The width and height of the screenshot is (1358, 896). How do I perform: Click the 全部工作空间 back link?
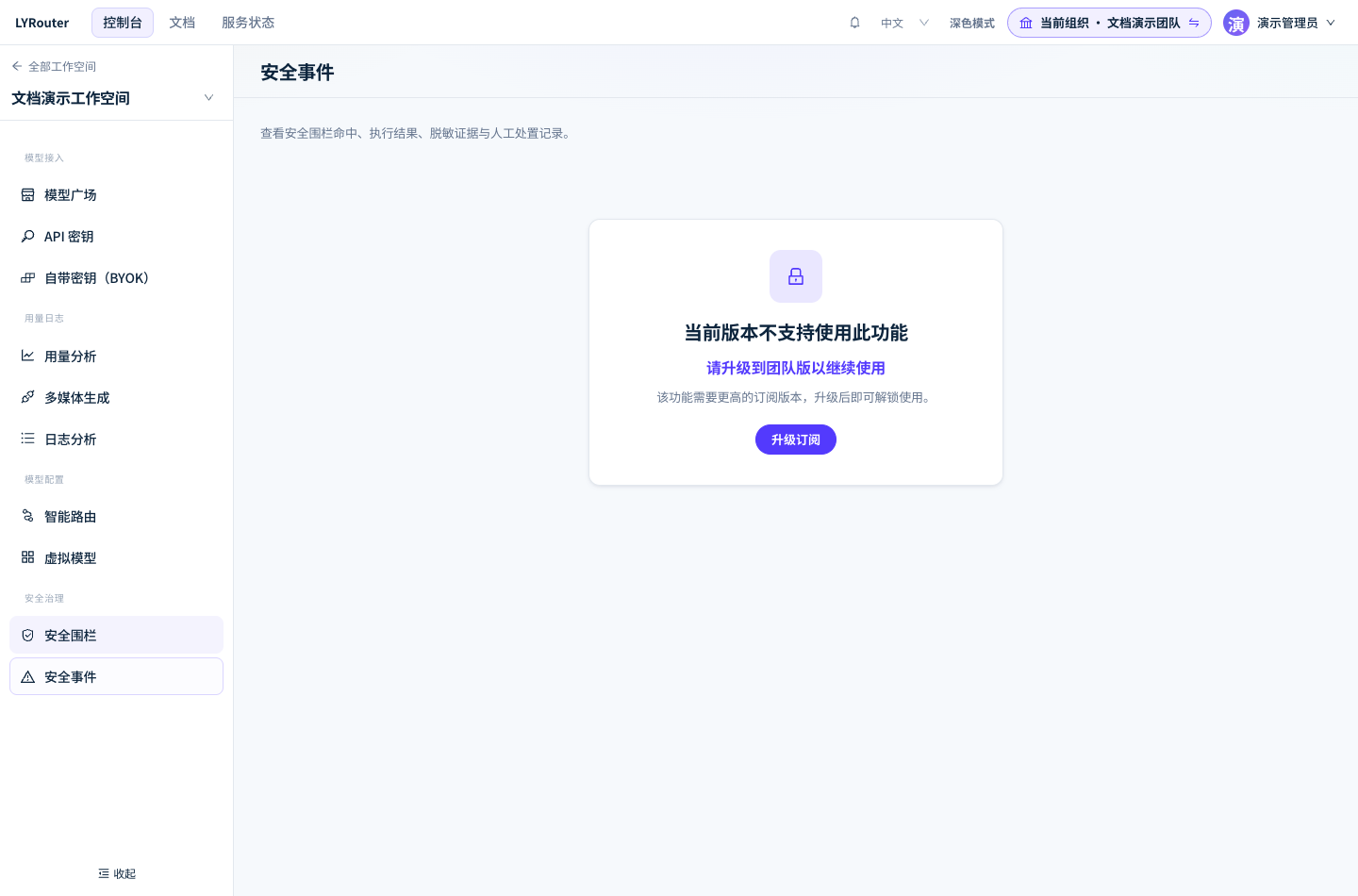pos(54,66)
